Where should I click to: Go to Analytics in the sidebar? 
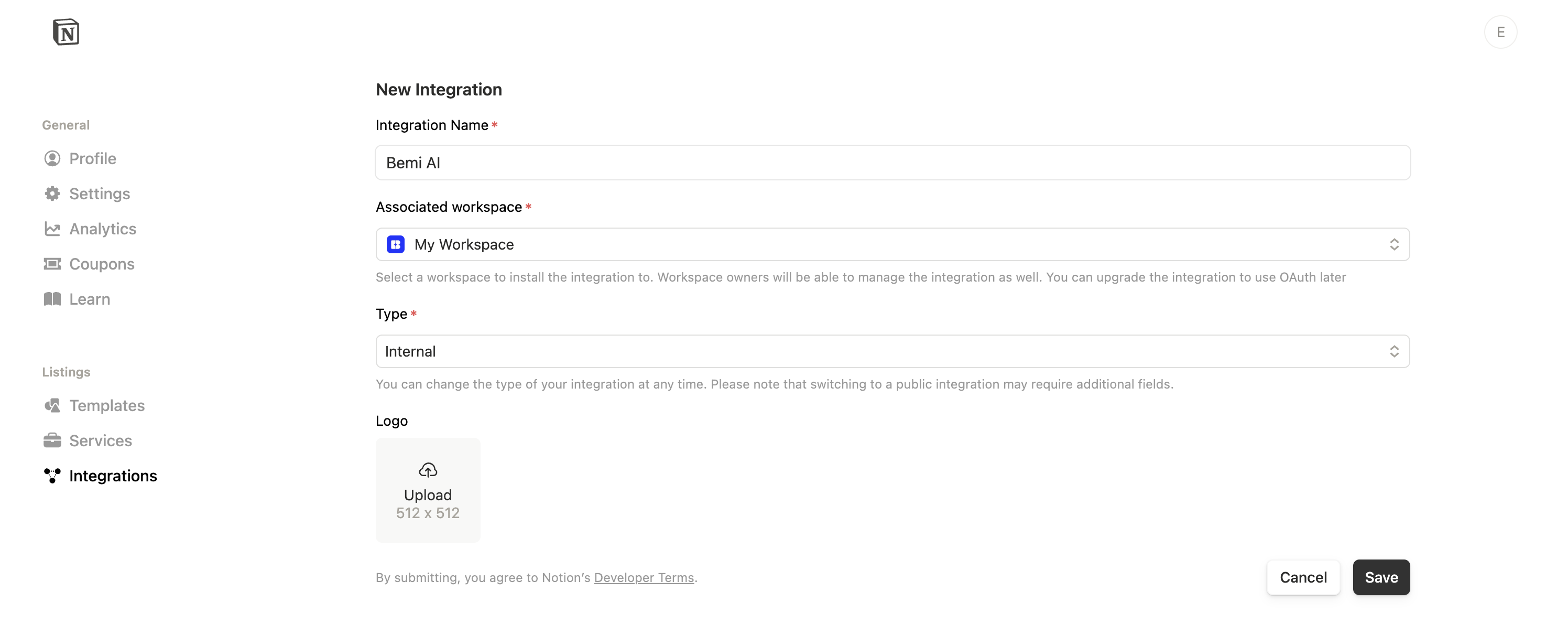coord(102,229)
